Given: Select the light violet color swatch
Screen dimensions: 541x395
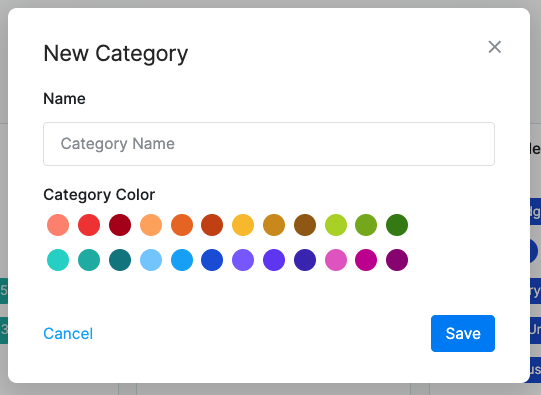Looking at the screenshot, I should tap(243, 260).
